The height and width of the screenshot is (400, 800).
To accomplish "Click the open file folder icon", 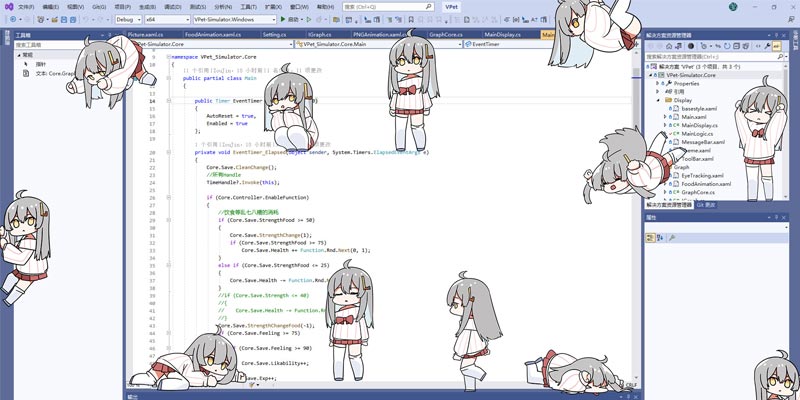I will pyautogui.click(x=55, y=19).
